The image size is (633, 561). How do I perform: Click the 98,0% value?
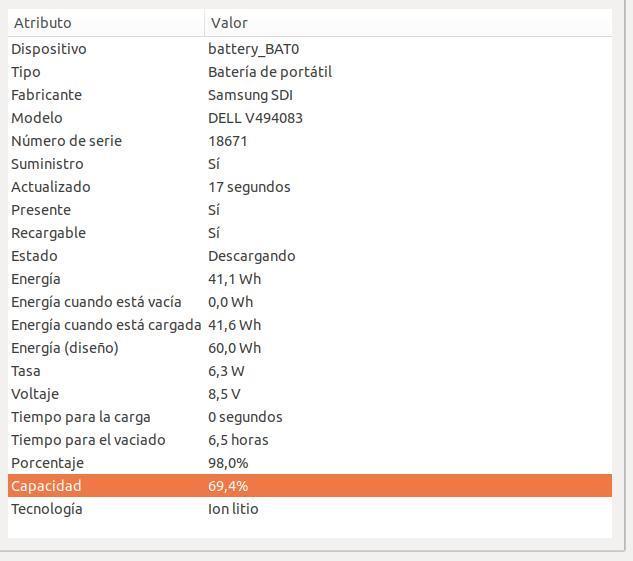pos(228,463)
